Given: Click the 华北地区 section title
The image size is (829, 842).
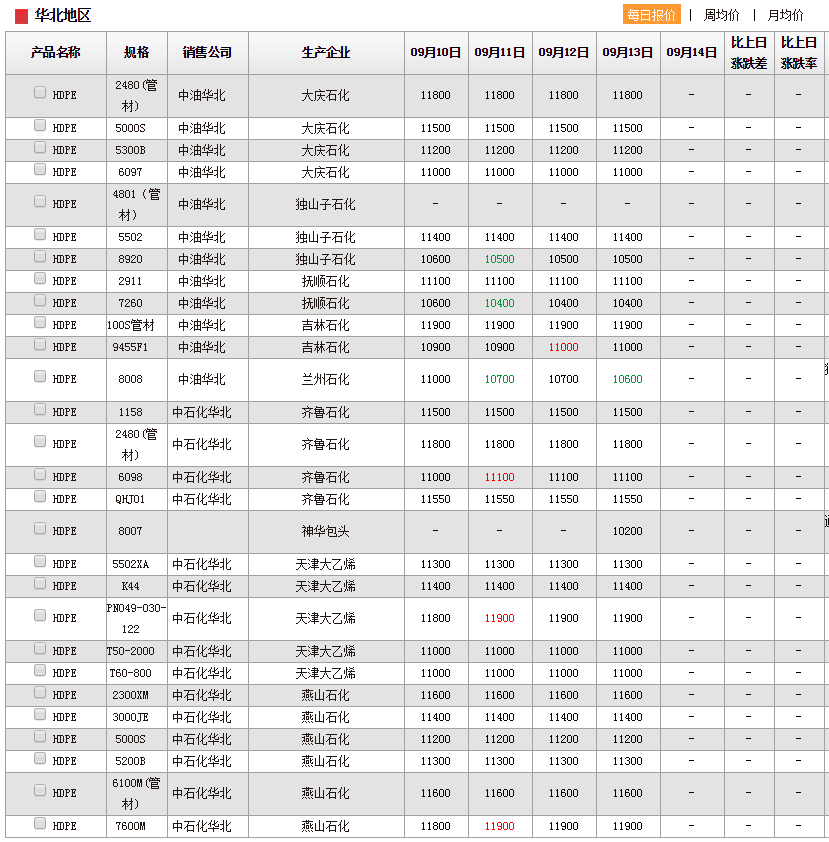Looking at the screenshot, I should [x=63, y=16].
